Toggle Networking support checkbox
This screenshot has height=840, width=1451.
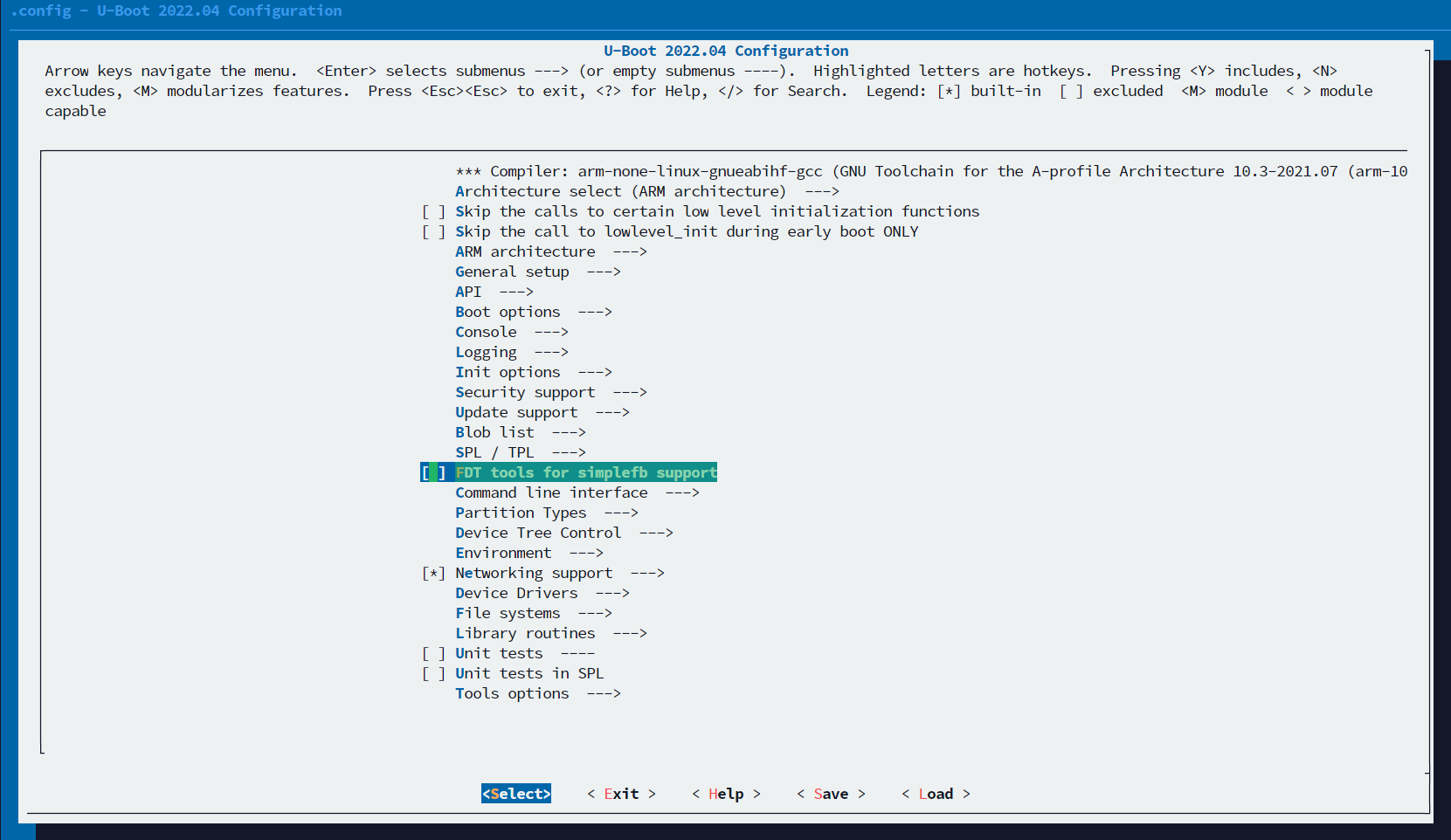[433, 573]
